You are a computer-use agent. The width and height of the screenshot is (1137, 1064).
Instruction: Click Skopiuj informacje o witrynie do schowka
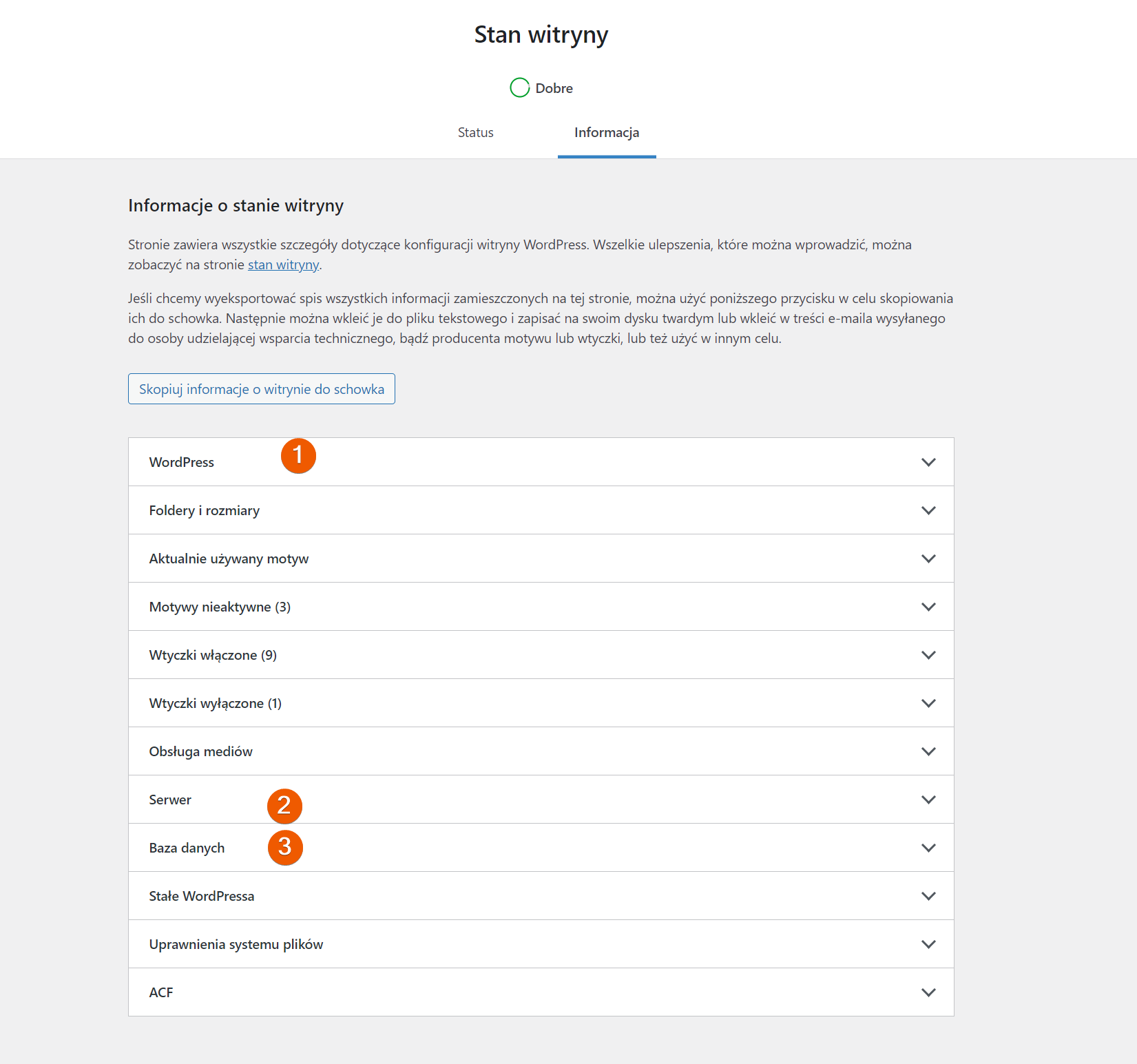click(262, 389)
